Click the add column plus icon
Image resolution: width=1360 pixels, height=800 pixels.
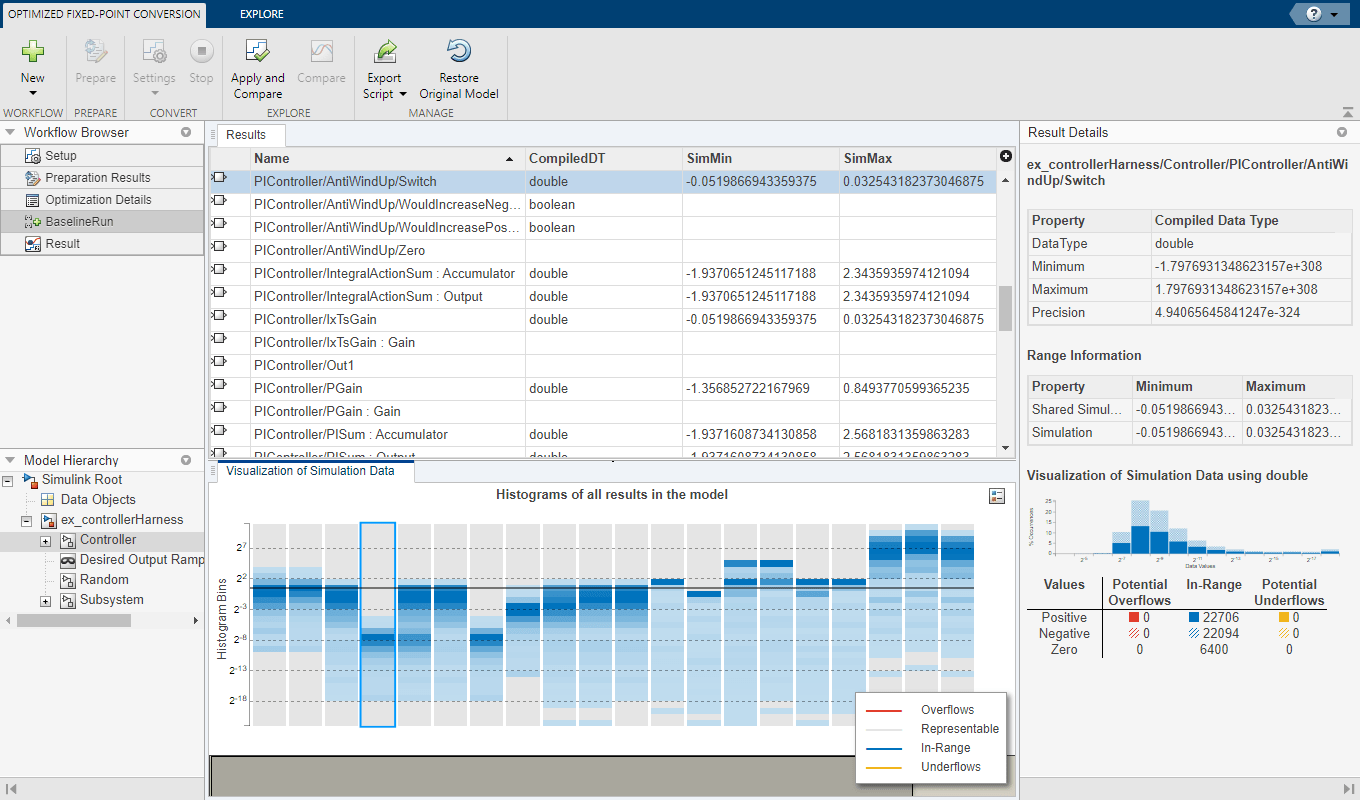tap(1005, 156)
